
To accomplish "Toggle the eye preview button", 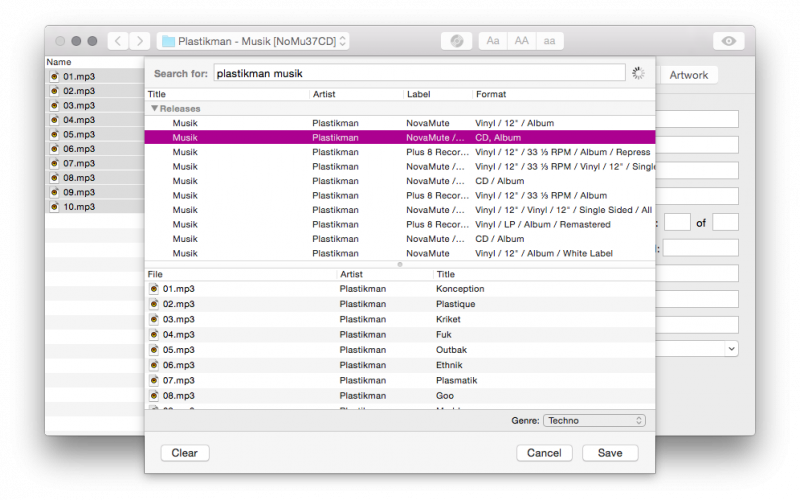I will 728,41.
